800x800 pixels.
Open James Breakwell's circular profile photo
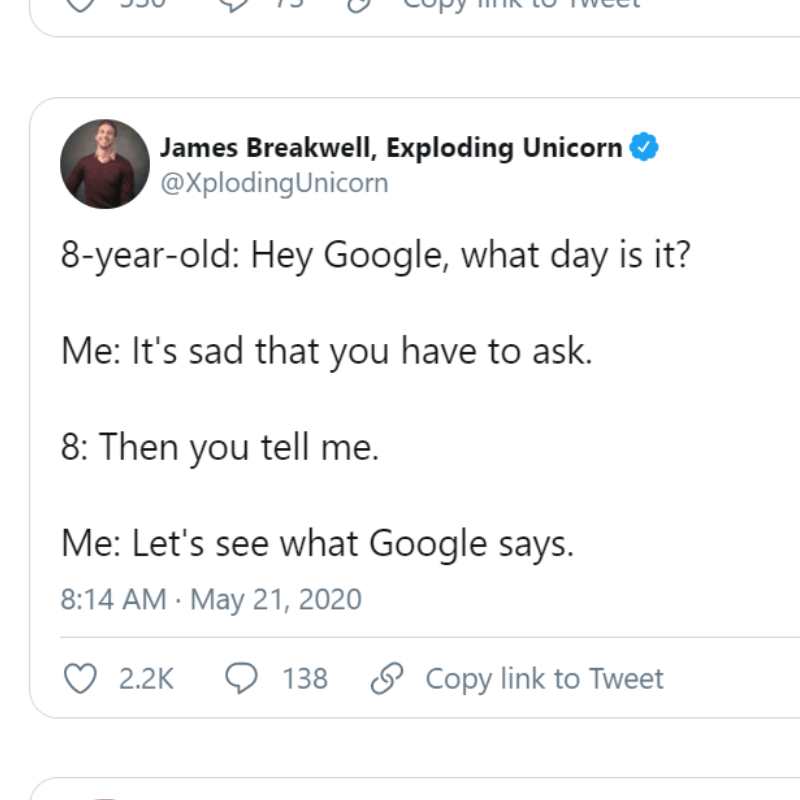click(x=104, y=163)
